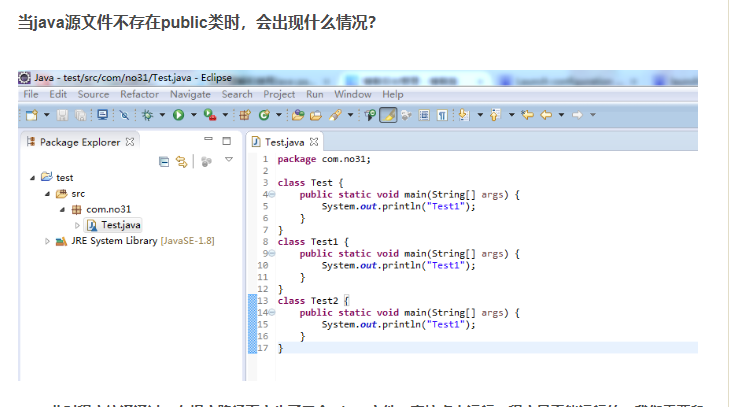Click the Previous Annotation up-arrow icon
The height and width of the screenshot is (407, 729).
pyautogui.click(x=495, y=115)
